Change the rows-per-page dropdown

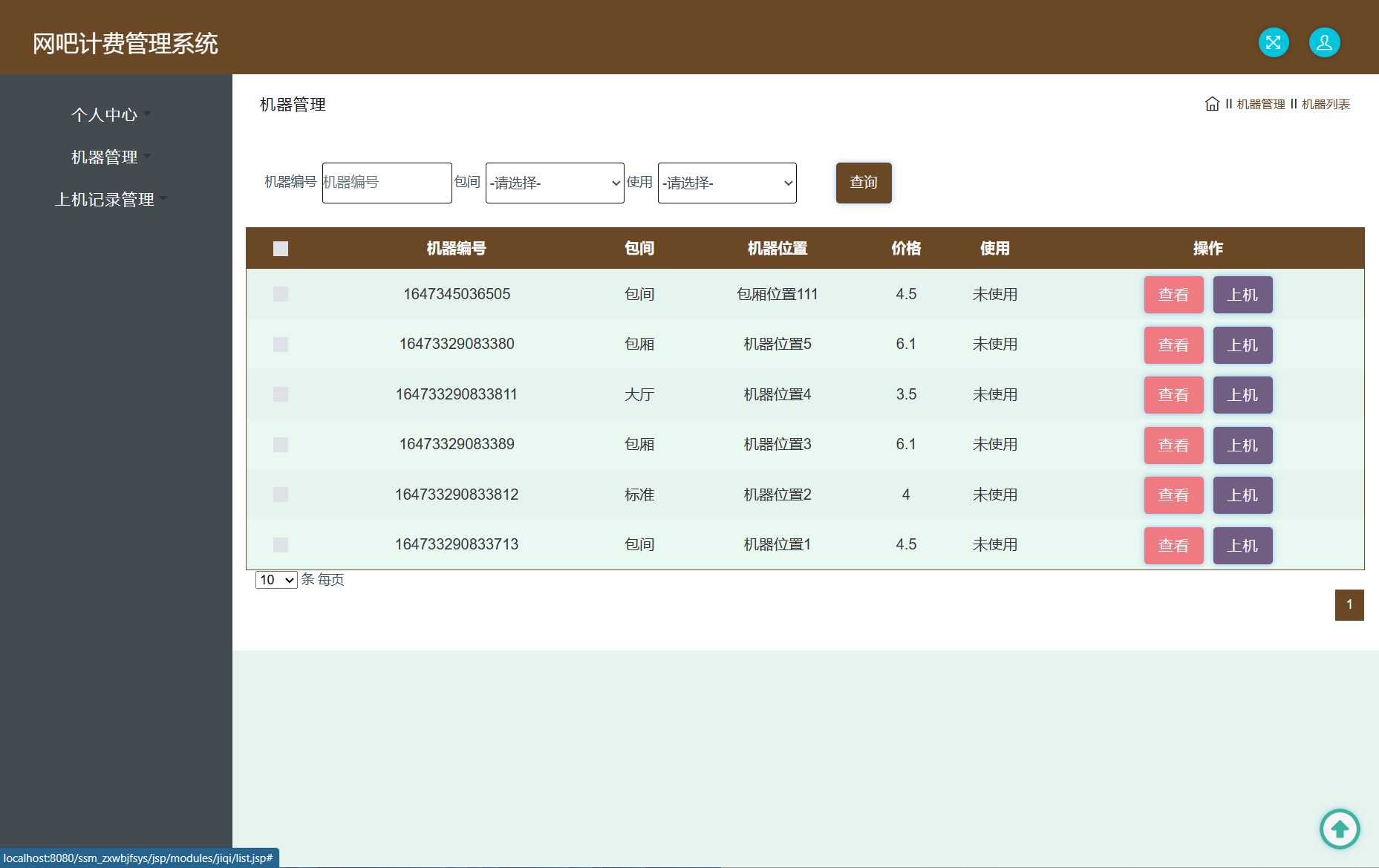276,580
